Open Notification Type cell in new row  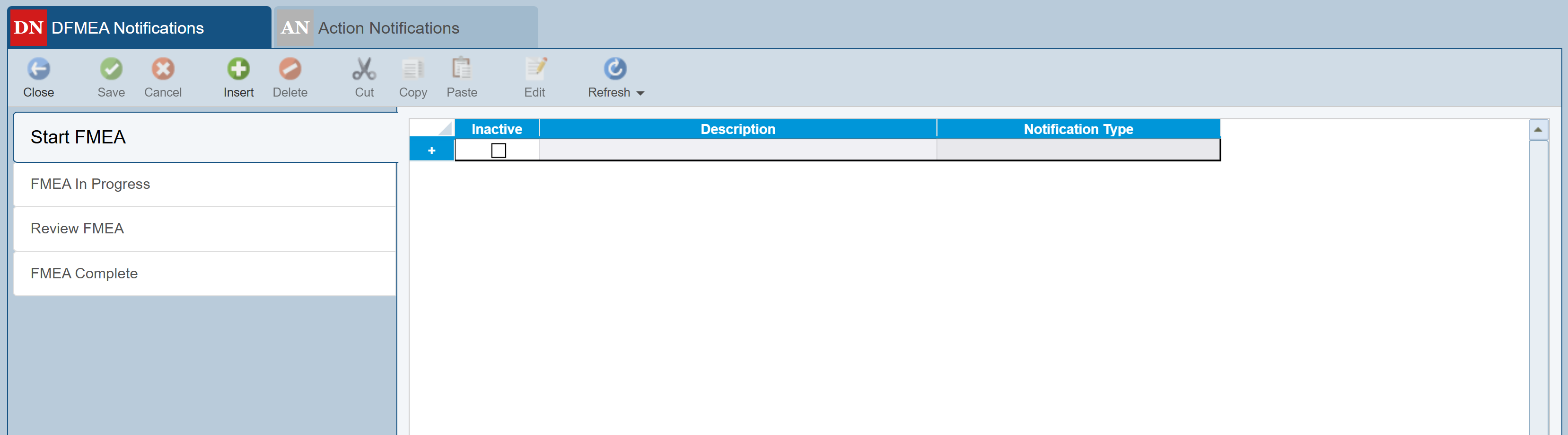point(1077,150)
